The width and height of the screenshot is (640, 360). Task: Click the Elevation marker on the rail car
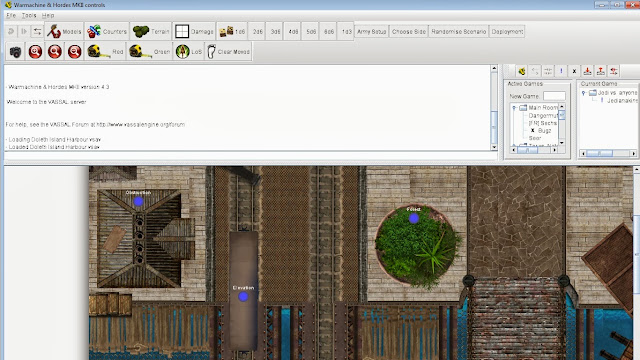(x=243, y=297)
